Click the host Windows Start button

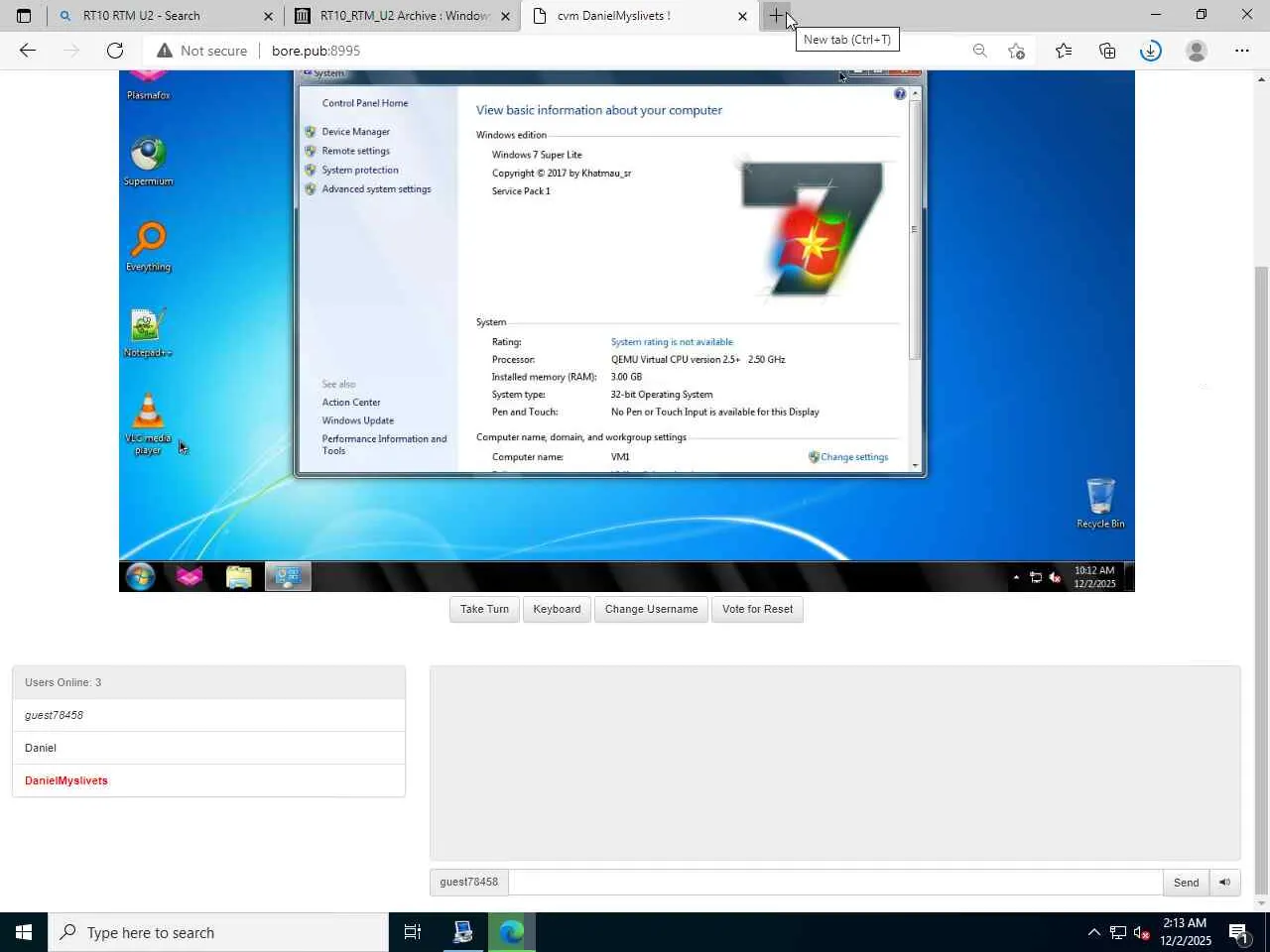[24, 932]
